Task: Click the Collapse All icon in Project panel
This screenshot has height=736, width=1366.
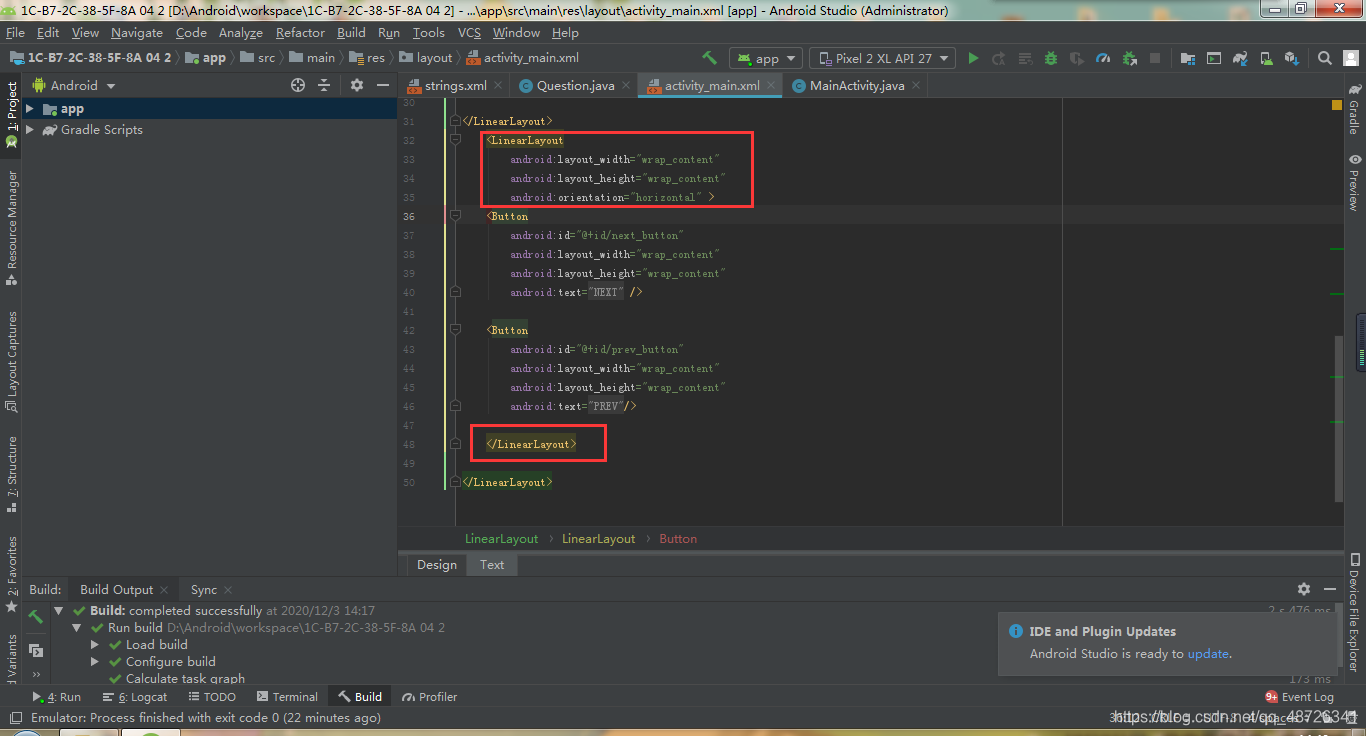Action: click(x=324, y=85)
